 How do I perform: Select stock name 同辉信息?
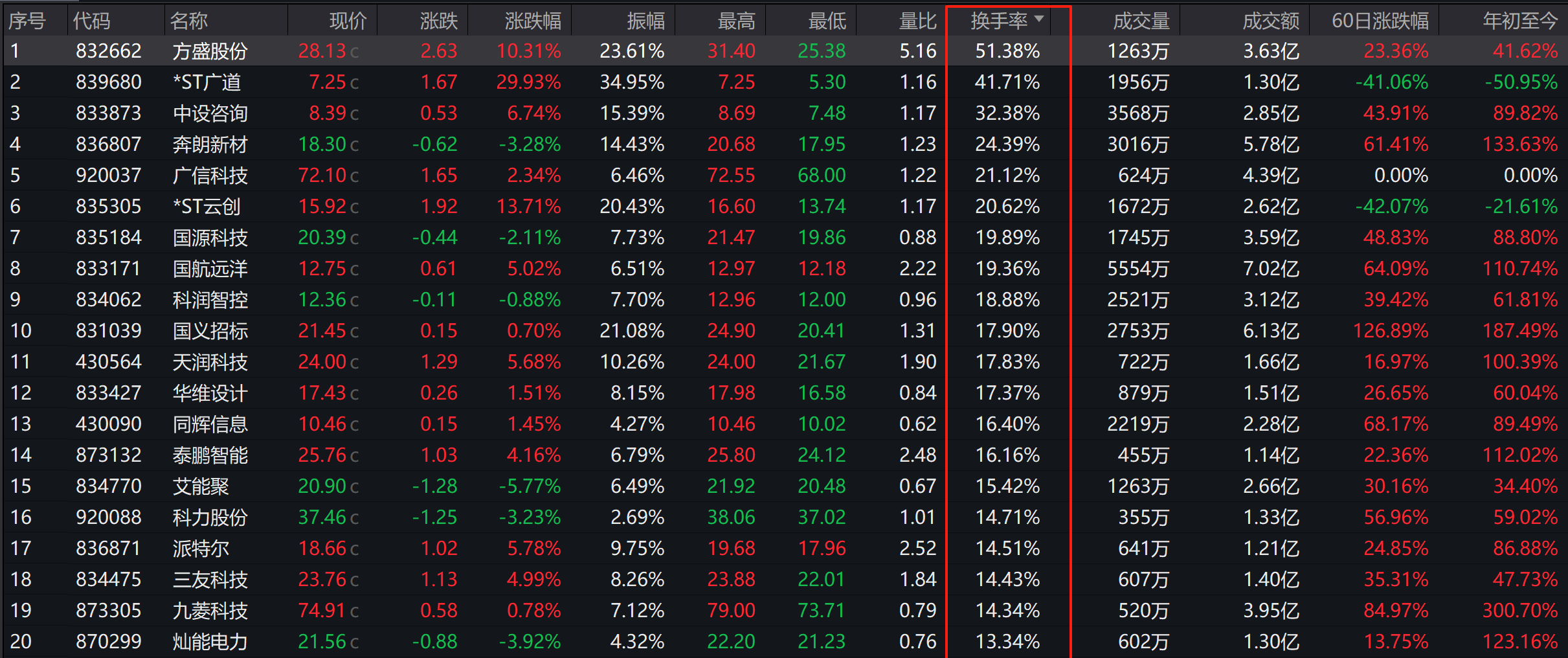click(210, 424)
